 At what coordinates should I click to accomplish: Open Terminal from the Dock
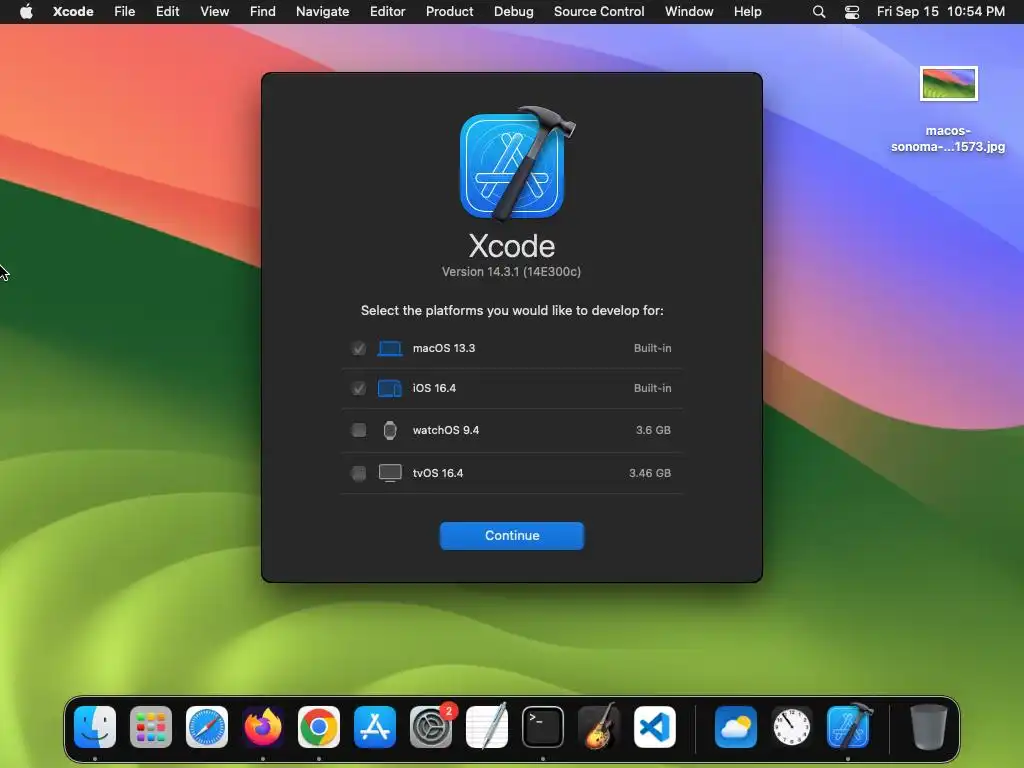click(543, 727)
